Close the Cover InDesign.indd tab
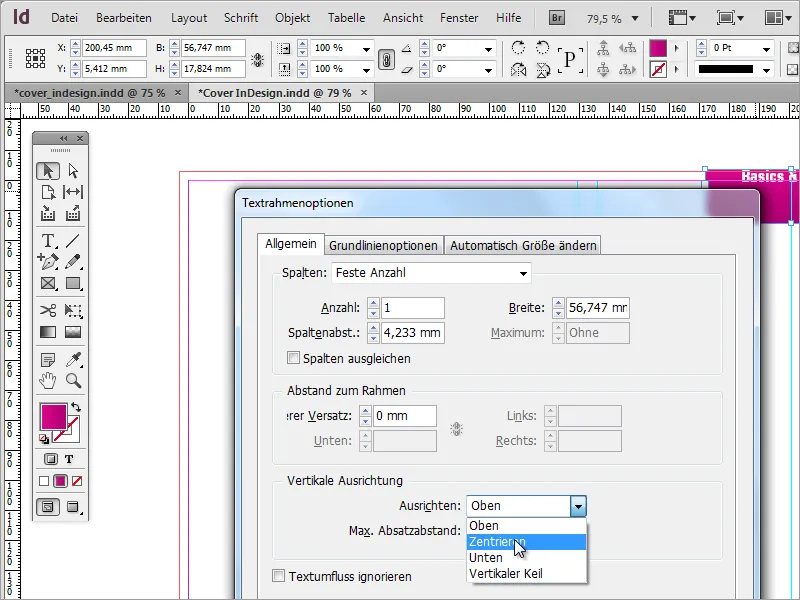 point(364,92)
